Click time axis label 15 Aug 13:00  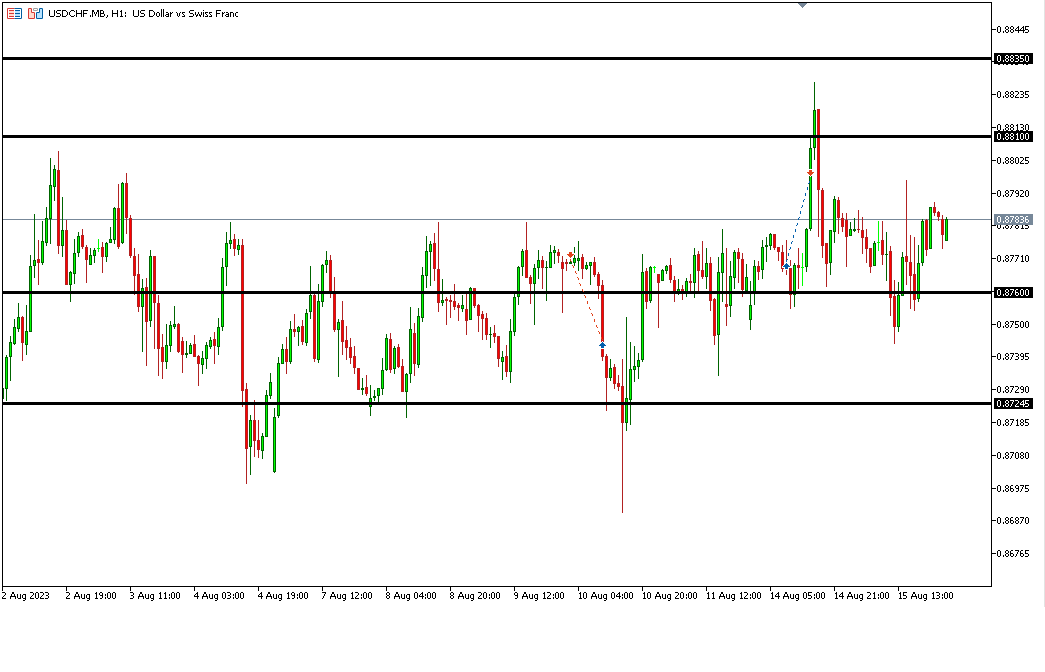click(x=925, y=596)
